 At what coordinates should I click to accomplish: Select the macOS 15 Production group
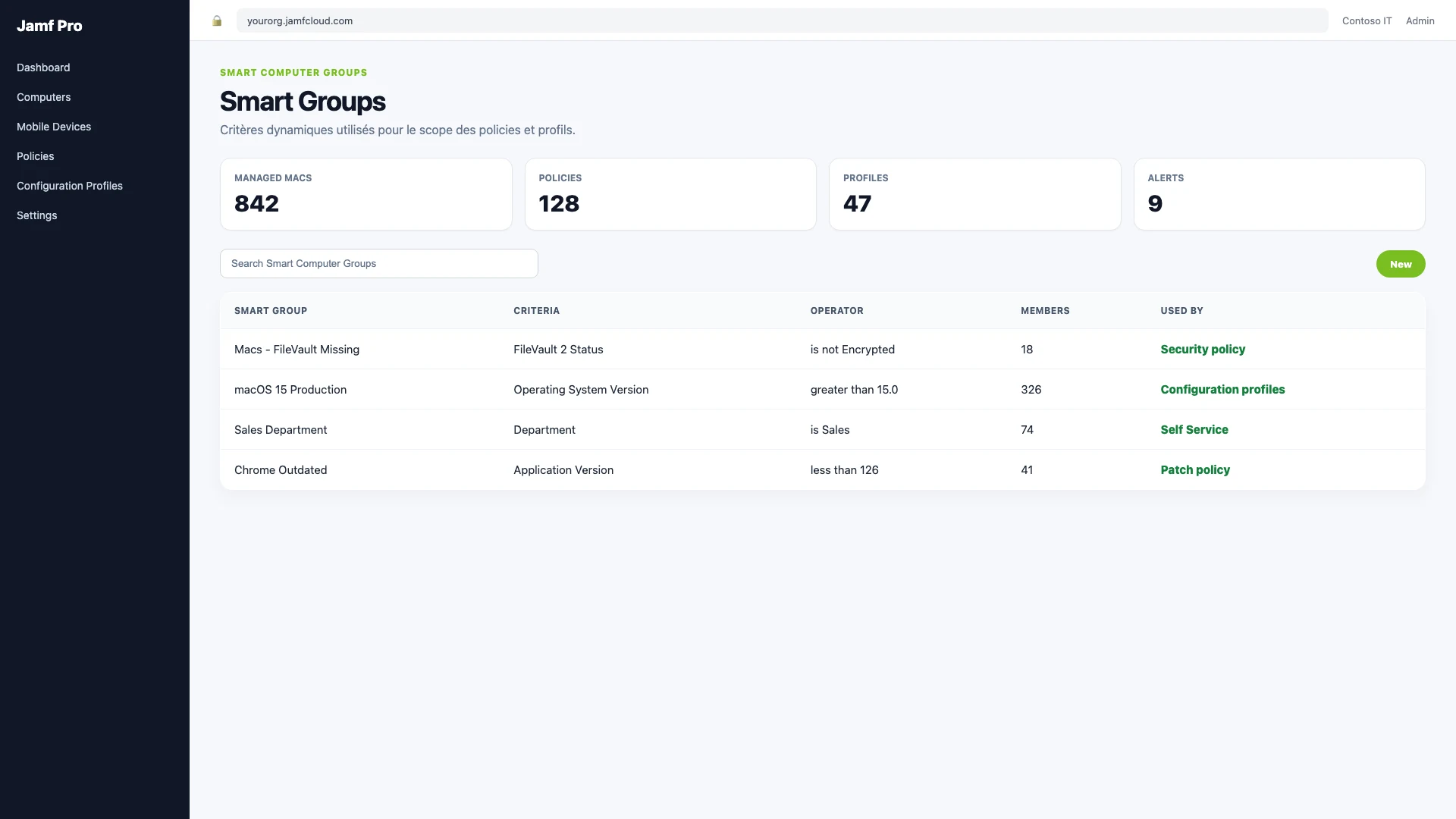pos(290,390)
